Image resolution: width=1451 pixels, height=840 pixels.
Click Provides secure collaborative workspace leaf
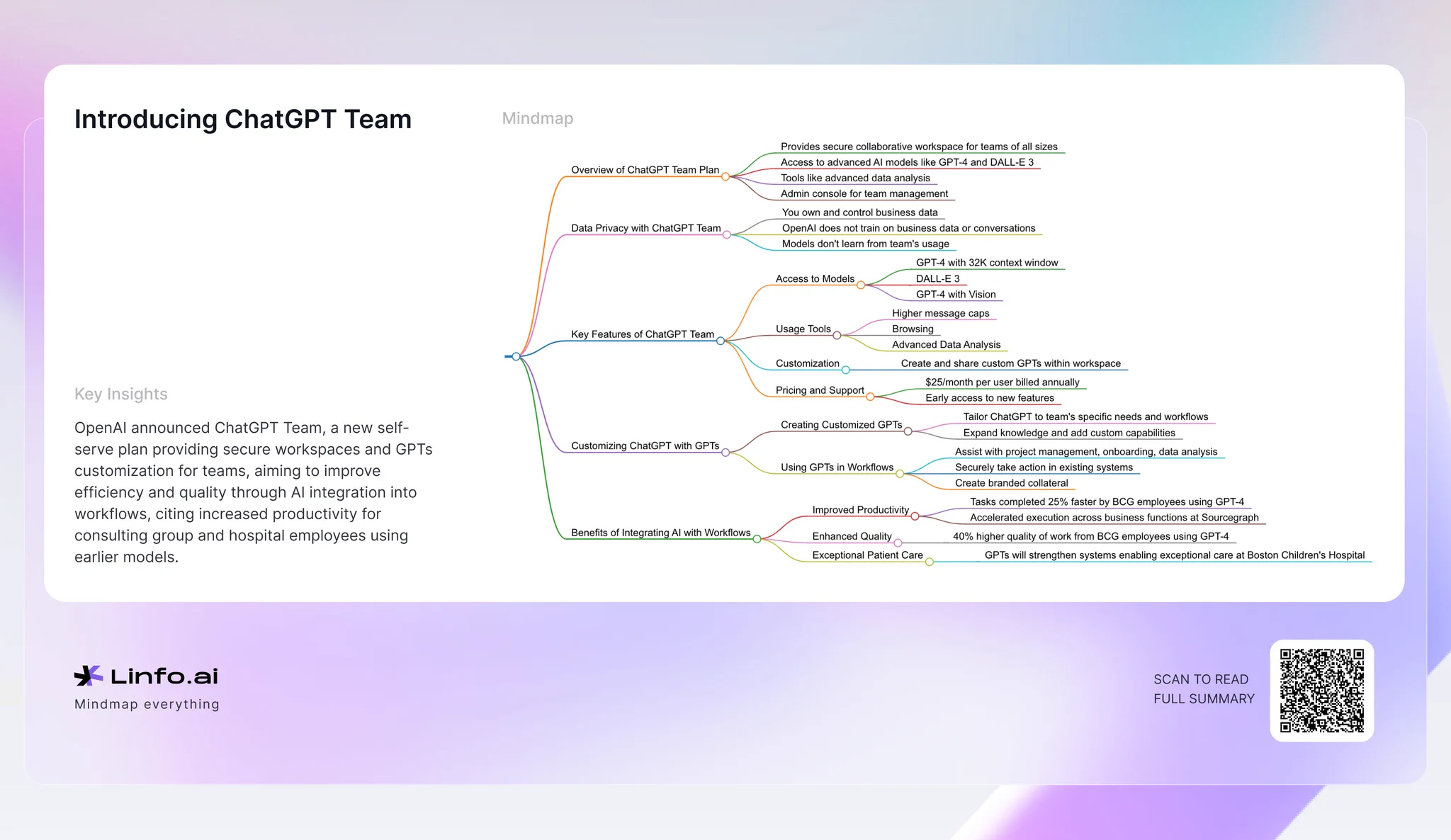click(x=919, y=147)
